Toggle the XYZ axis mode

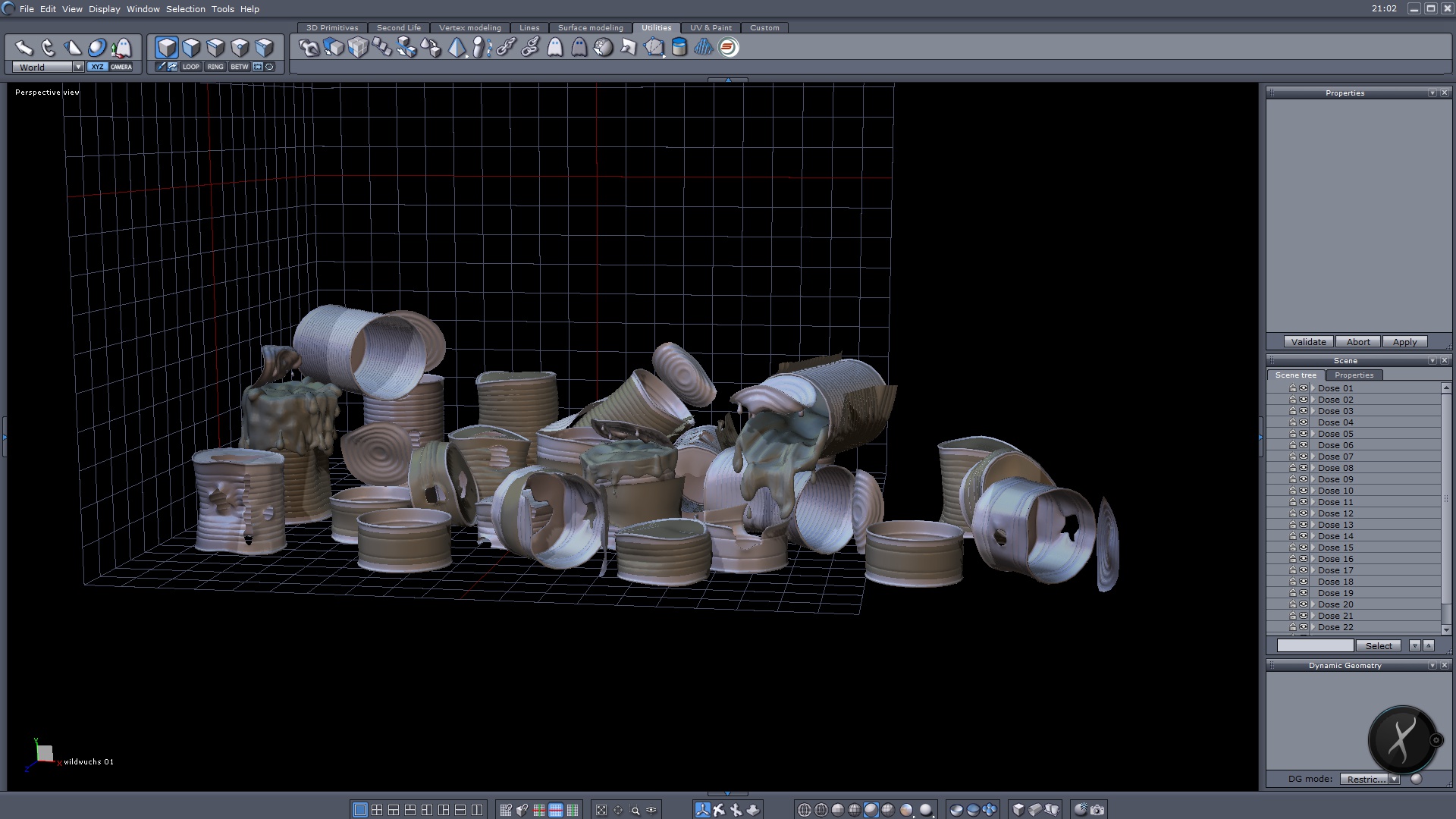97,67
